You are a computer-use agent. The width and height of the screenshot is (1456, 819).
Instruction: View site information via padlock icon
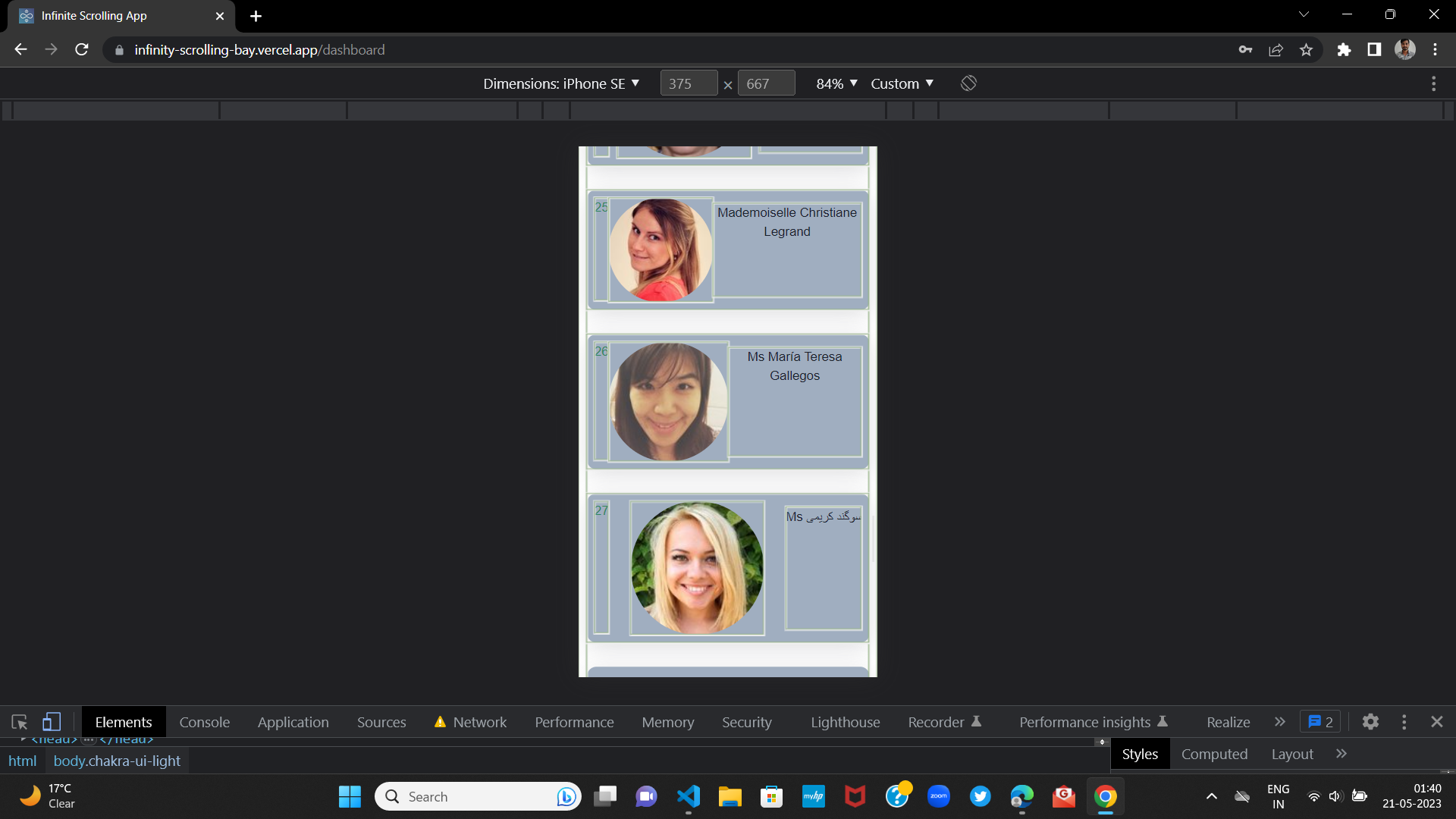(x=119, y=49)
